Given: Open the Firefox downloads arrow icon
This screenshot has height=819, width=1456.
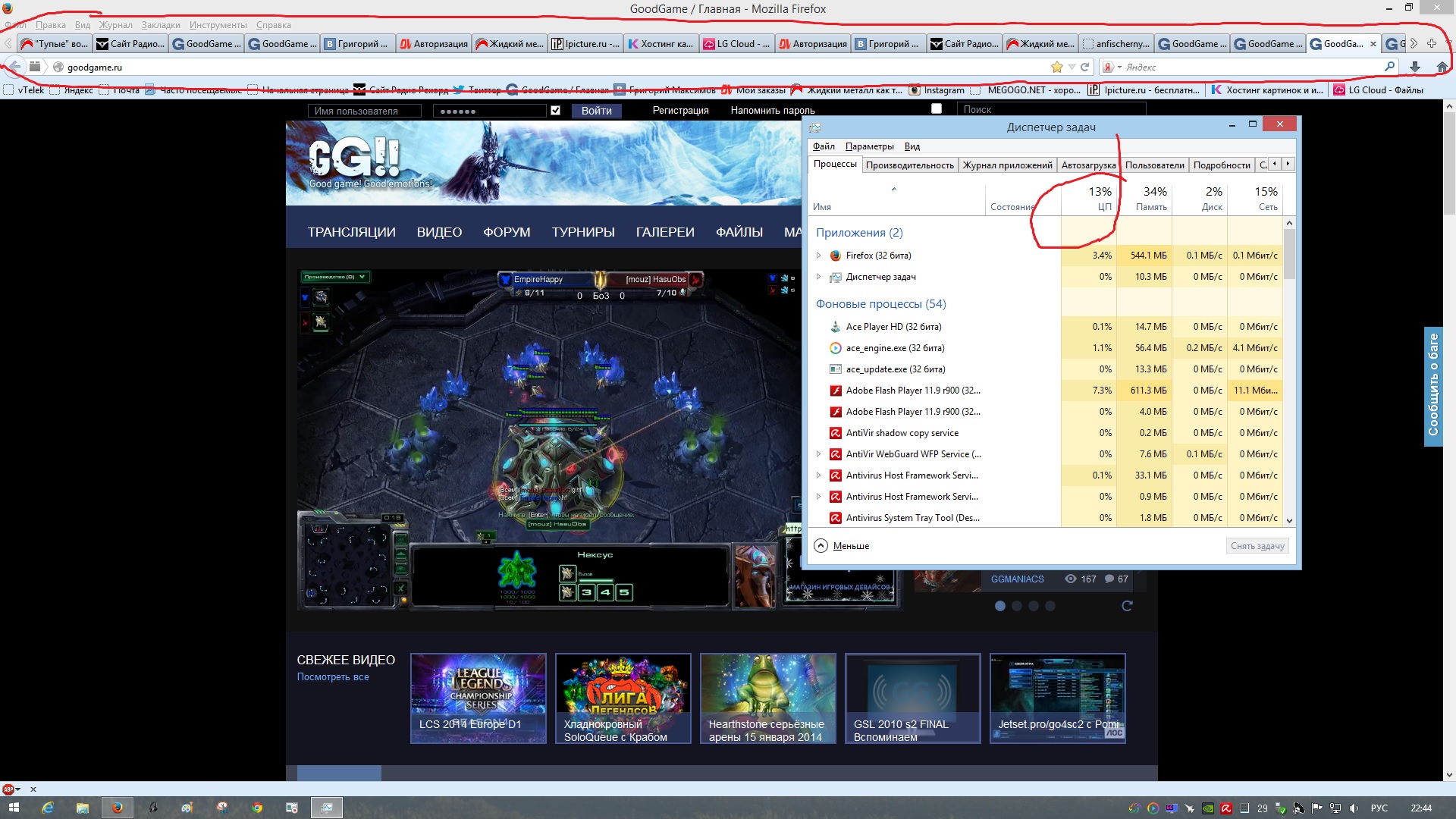Looking at the screenshot, I should coord(1415,67).
